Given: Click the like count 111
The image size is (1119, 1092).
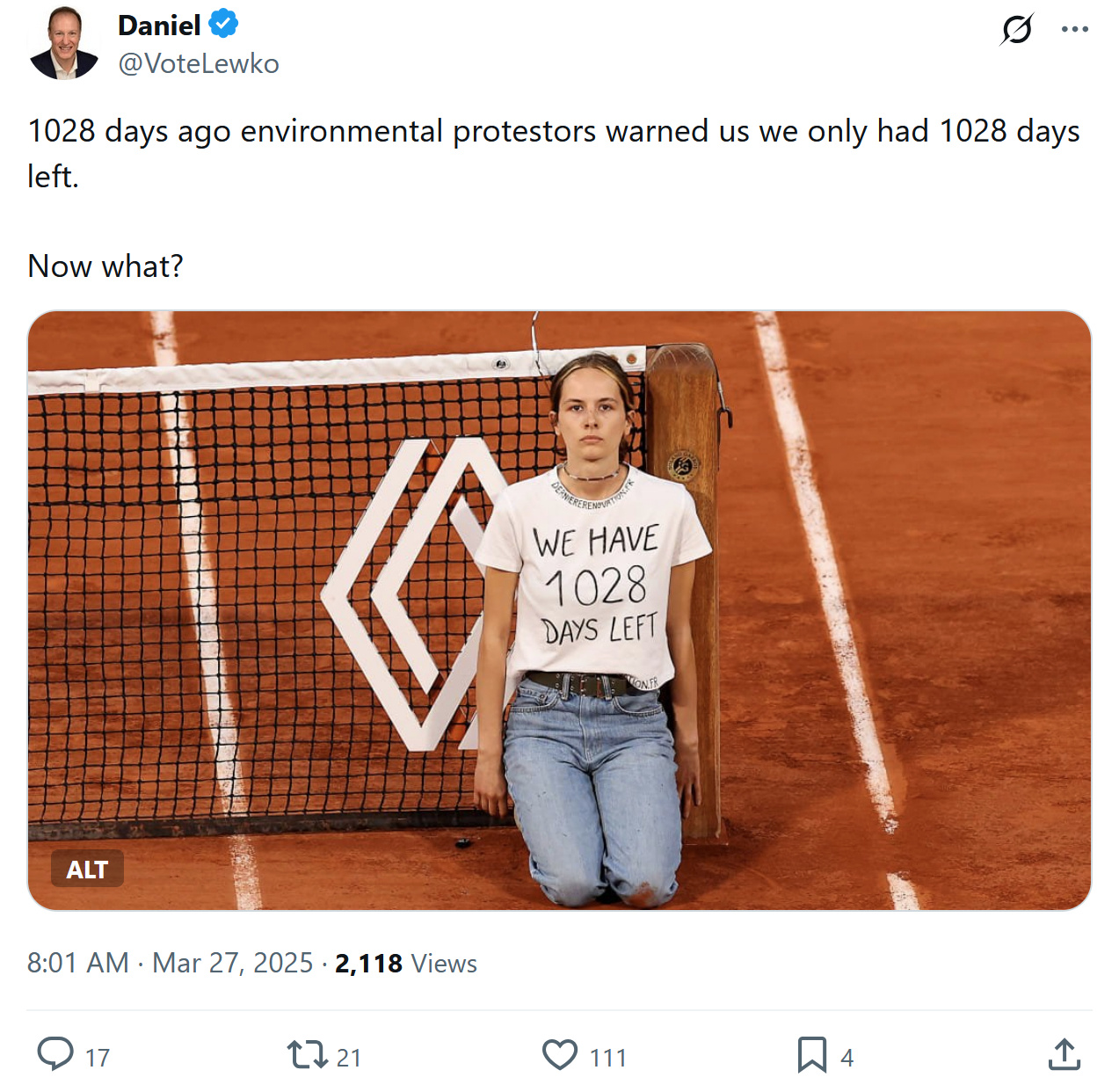Looking at the screenshot, I should [607, 1058].
